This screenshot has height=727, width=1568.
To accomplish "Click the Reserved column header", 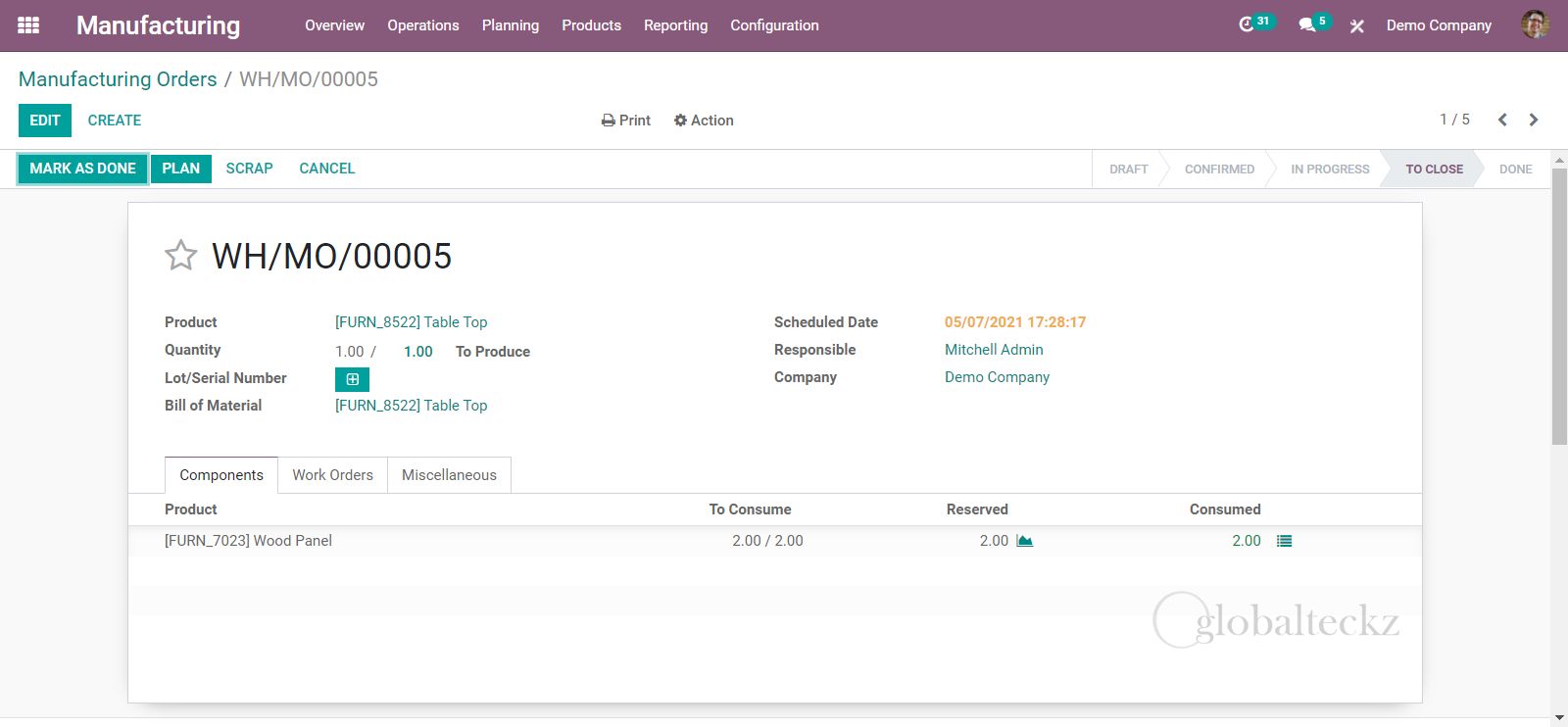I will [x=977, y=509].
